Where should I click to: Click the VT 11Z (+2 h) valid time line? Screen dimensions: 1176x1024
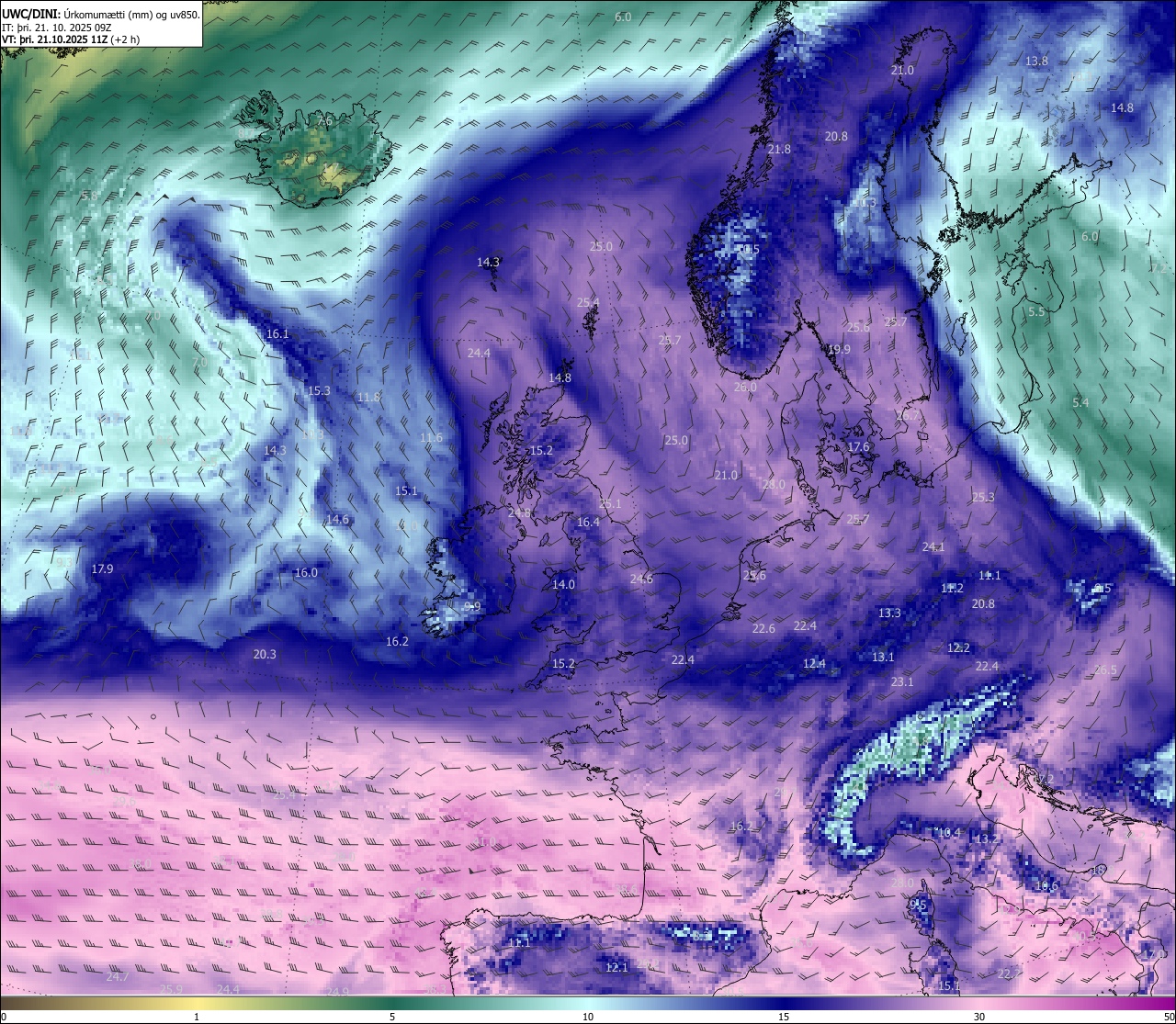point(71,40)
